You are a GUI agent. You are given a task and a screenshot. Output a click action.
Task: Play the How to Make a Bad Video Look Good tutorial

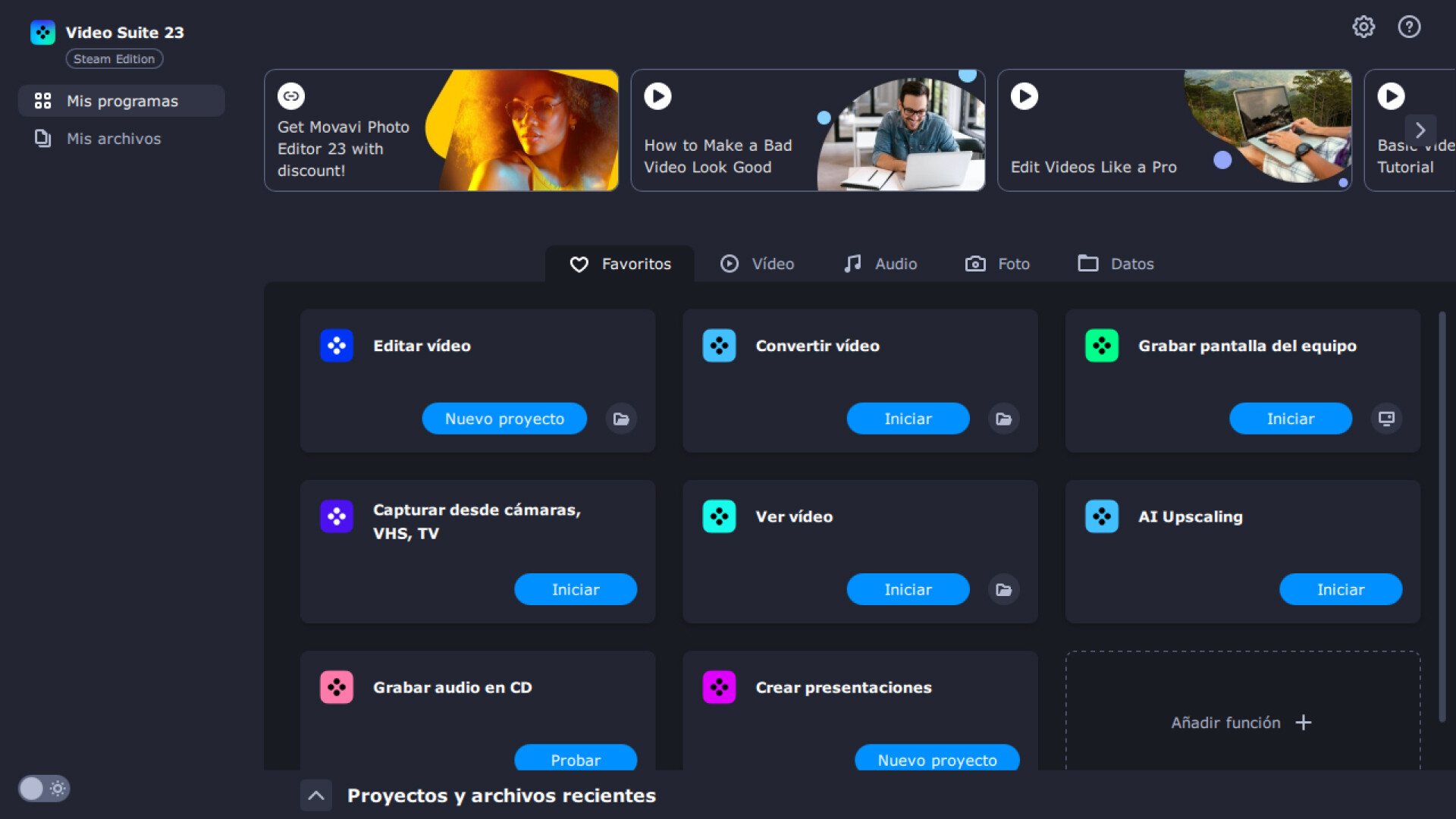click(x=657, y=96)
